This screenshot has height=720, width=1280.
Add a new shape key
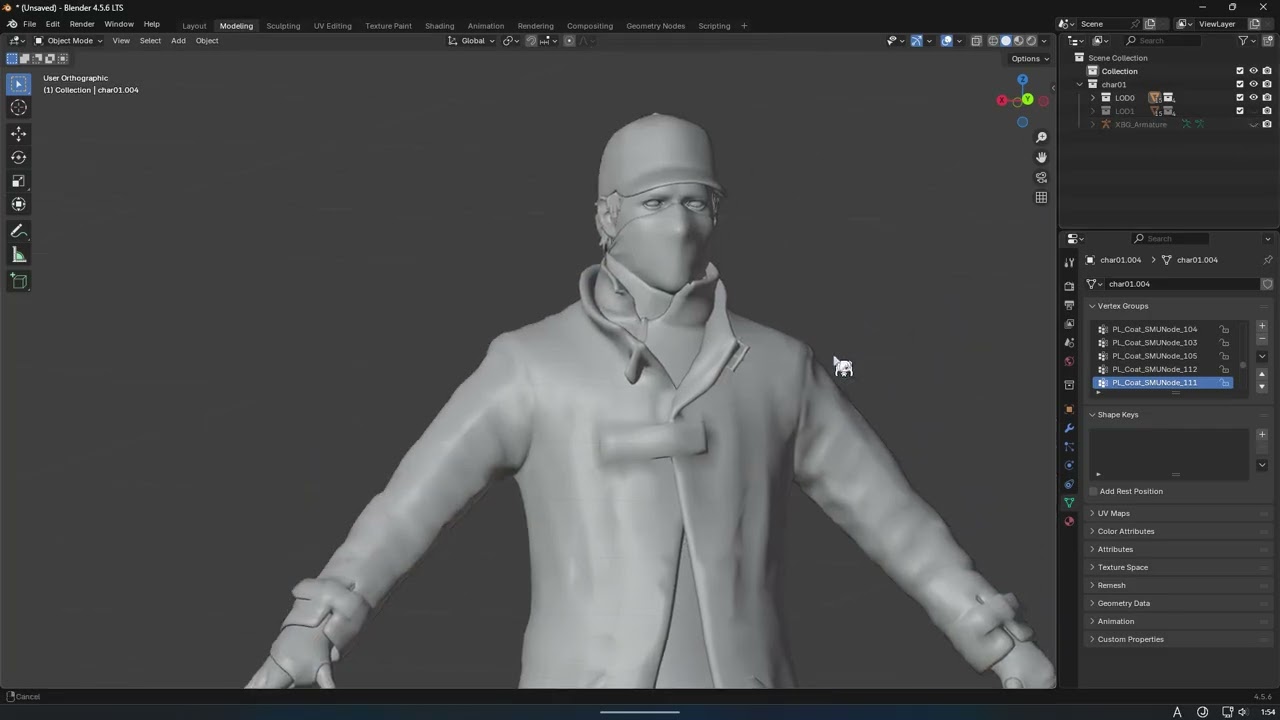(1262, 434)
